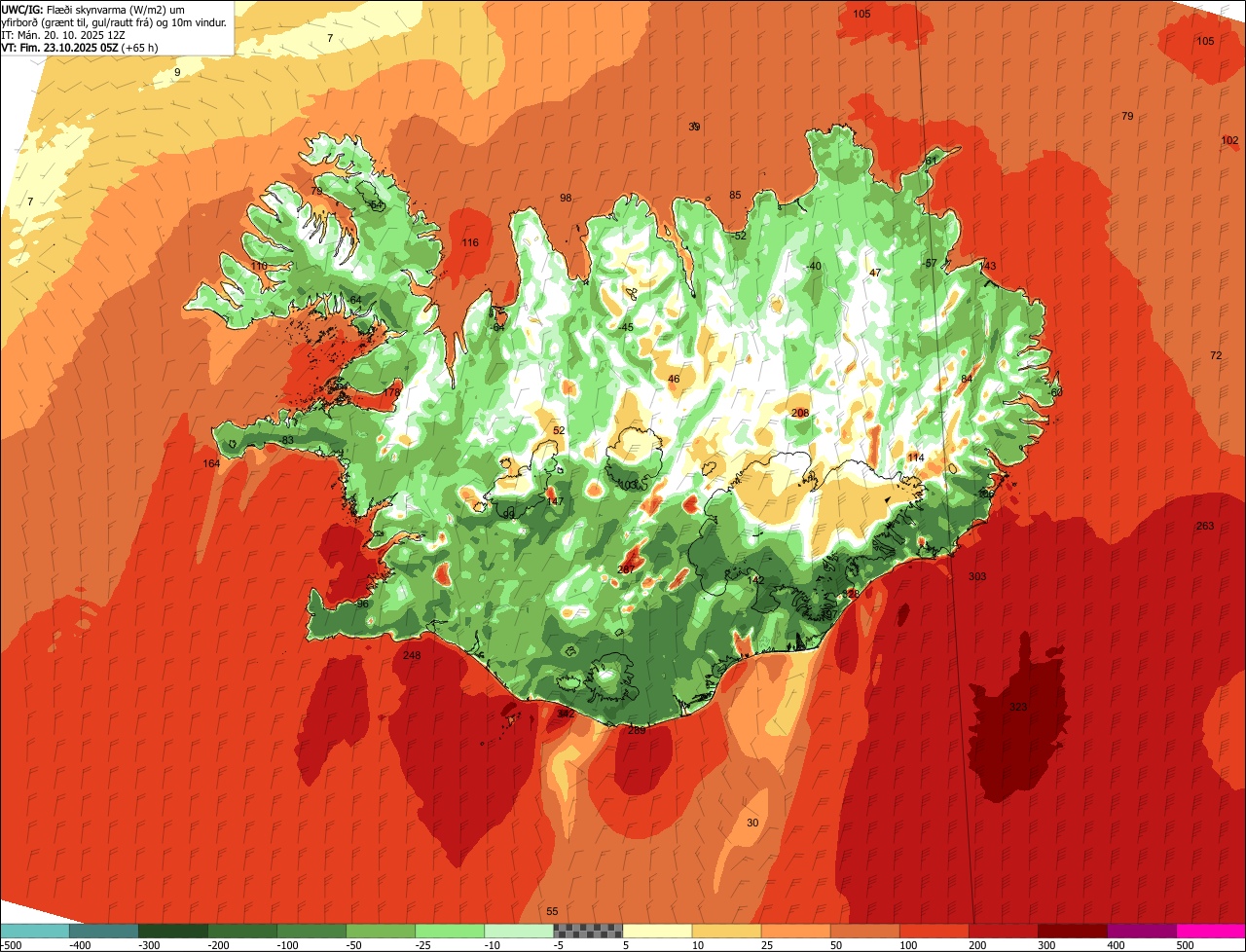Click the '-52' value near the north coast
The height and width of the screenshot is (952, 1246).
click(739, 237)
